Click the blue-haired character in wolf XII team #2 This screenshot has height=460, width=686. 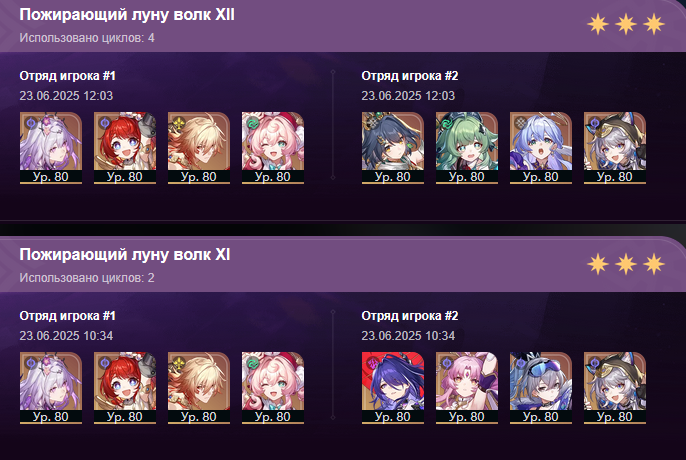(541, 147)
